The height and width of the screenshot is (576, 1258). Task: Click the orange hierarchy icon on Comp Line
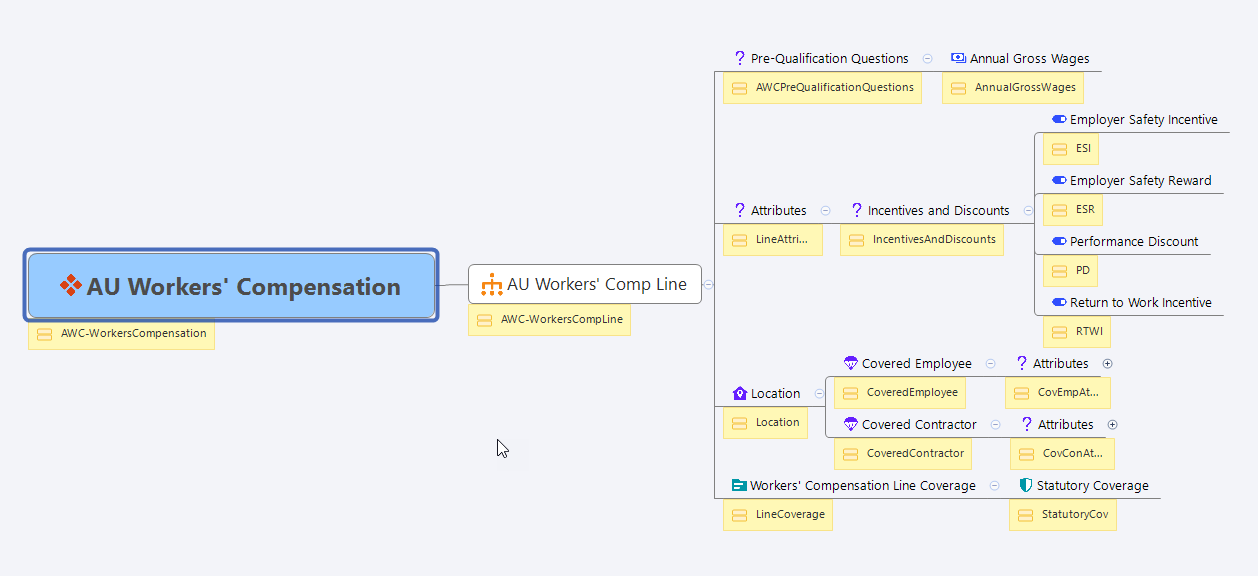491,285
